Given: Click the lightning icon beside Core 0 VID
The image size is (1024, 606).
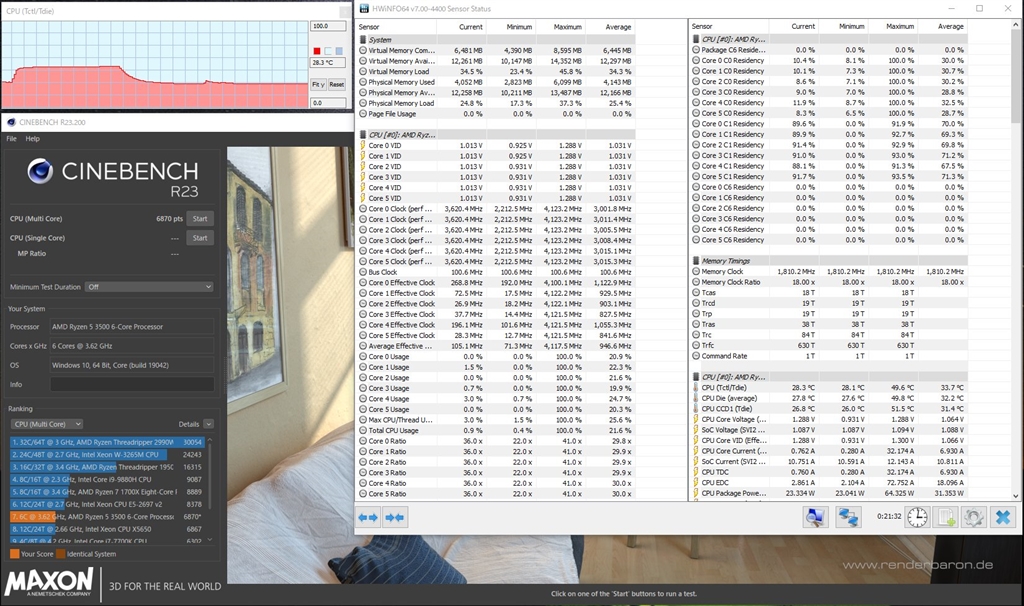Looking at the screenshot, I should pyautogui.click(x=363, y=146).
